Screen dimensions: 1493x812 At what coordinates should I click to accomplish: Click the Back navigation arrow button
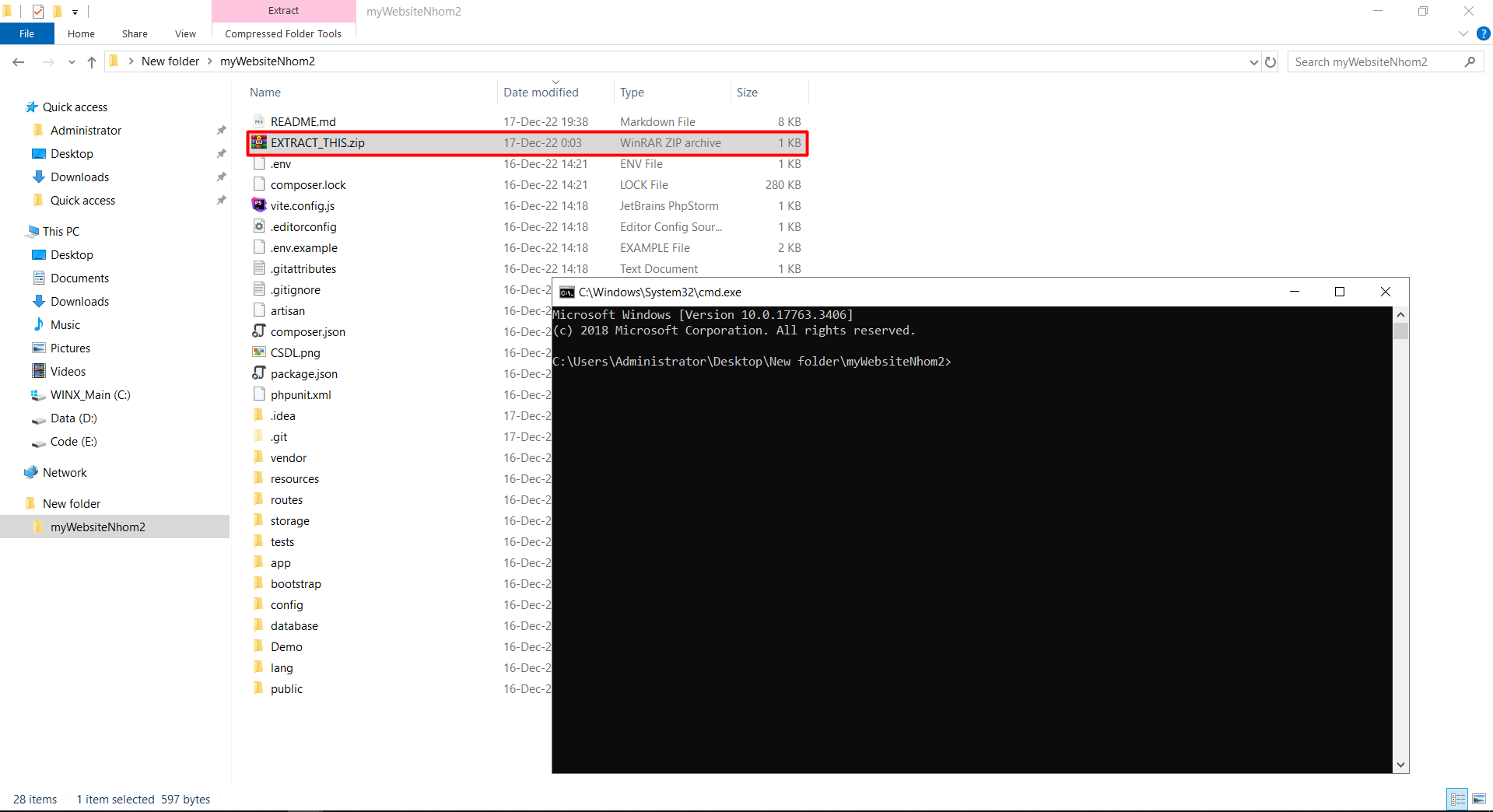click(x=19, y=61)
